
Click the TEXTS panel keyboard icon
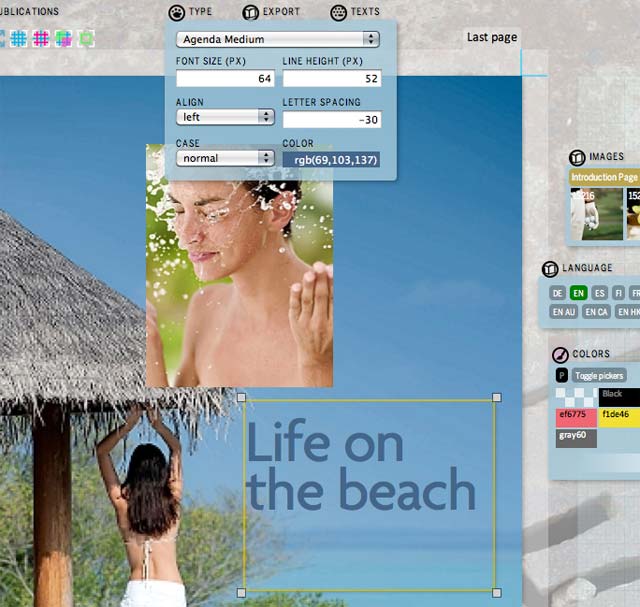coord(338,13)
